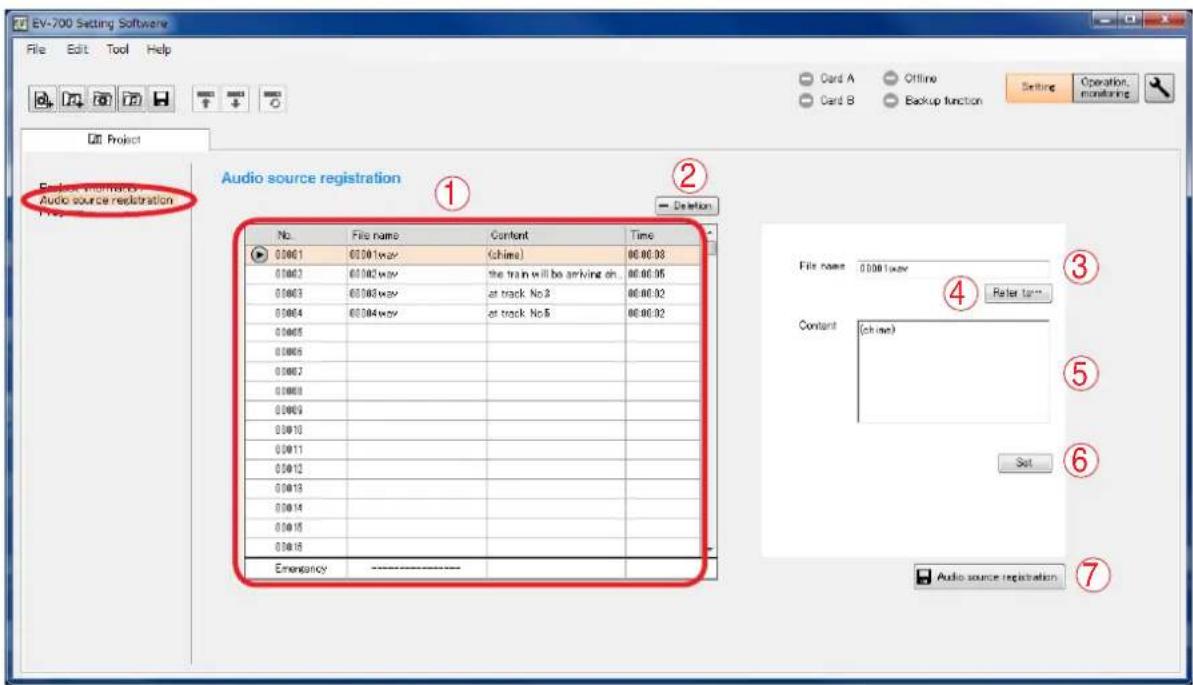Screen dimensions: 1193x685
Task: Click the Deletion button
Action: tap(686, 206)
